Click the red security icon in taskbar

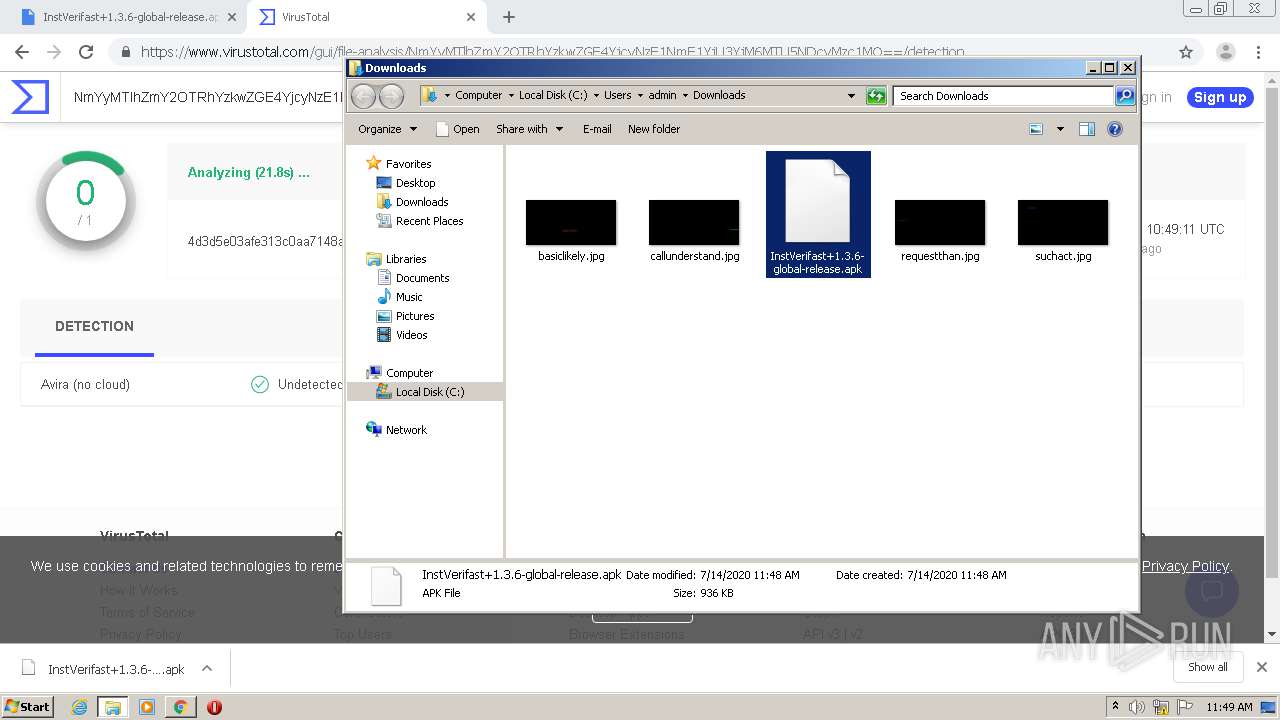tap(214, 707)
